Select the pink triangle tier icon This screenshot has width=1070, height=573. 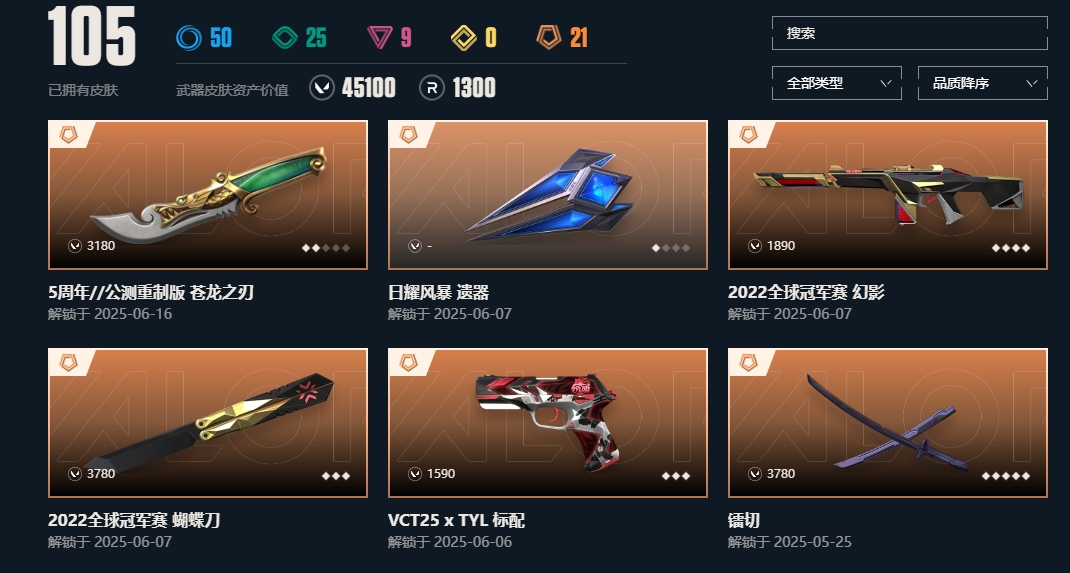point(379,38)
